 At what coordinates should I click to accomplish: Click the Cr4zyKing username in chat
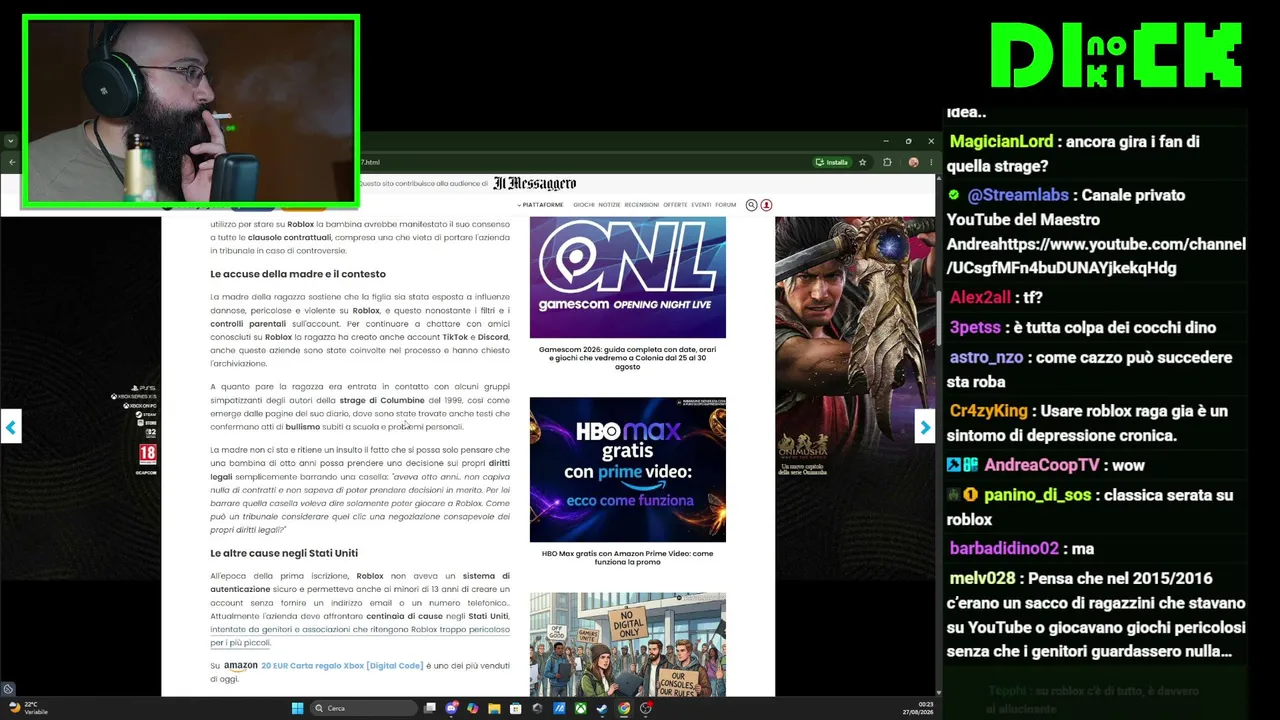(988, 411)
